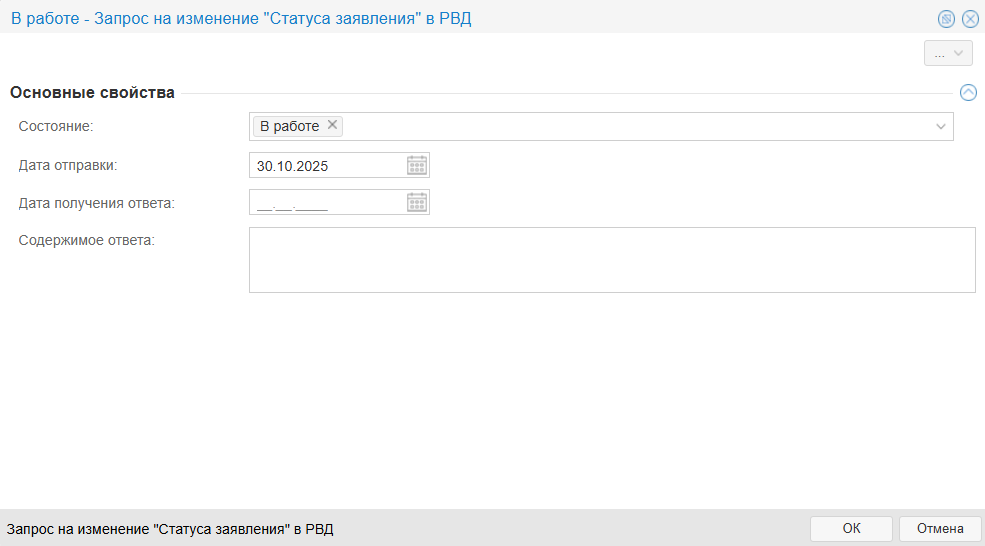Click the Основные свойства section header

pyautogui.click(x=92, y=93)
